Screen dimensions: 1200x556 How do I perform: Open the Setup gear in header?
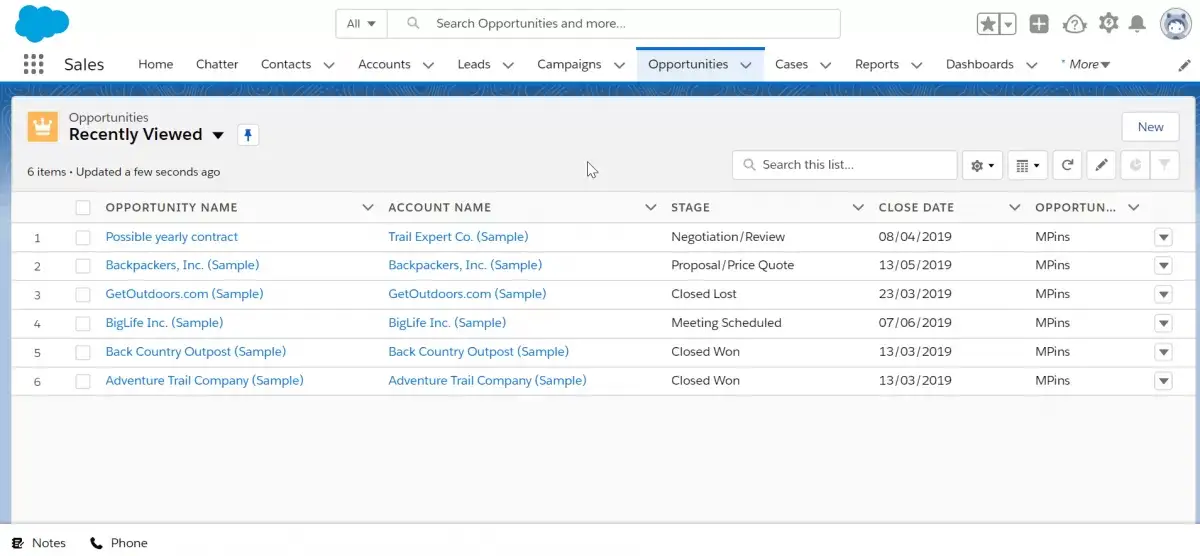pyautogui.click(x=1108, y=23)
